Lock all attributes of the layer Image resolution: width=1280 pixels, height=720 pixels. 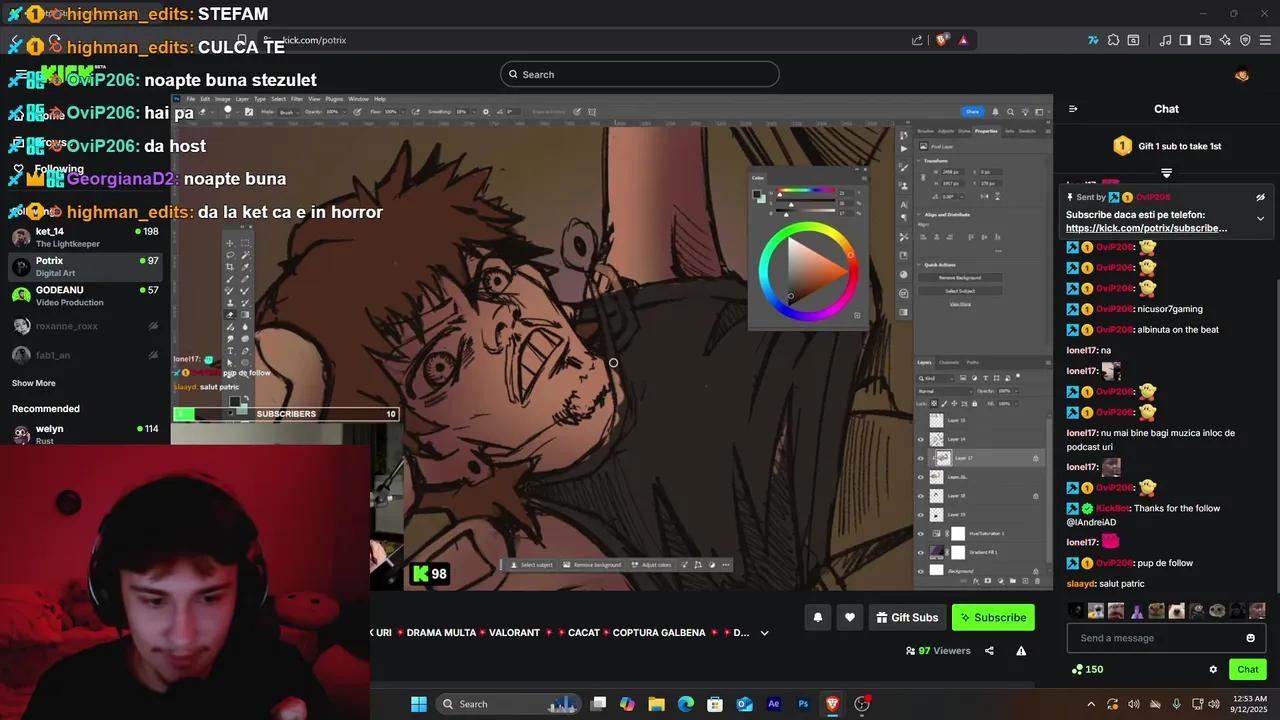pyautogui.click(x=974, y=403)
